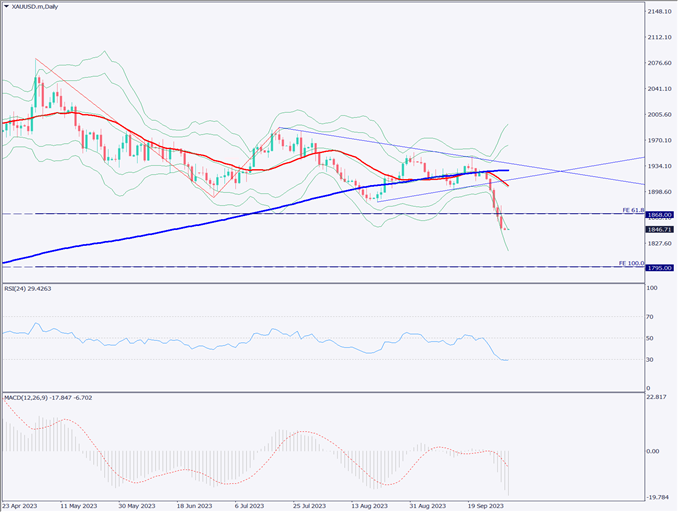Select the 1868.00 price tag
The image size is (678, 512).
(x=659, y=214)
